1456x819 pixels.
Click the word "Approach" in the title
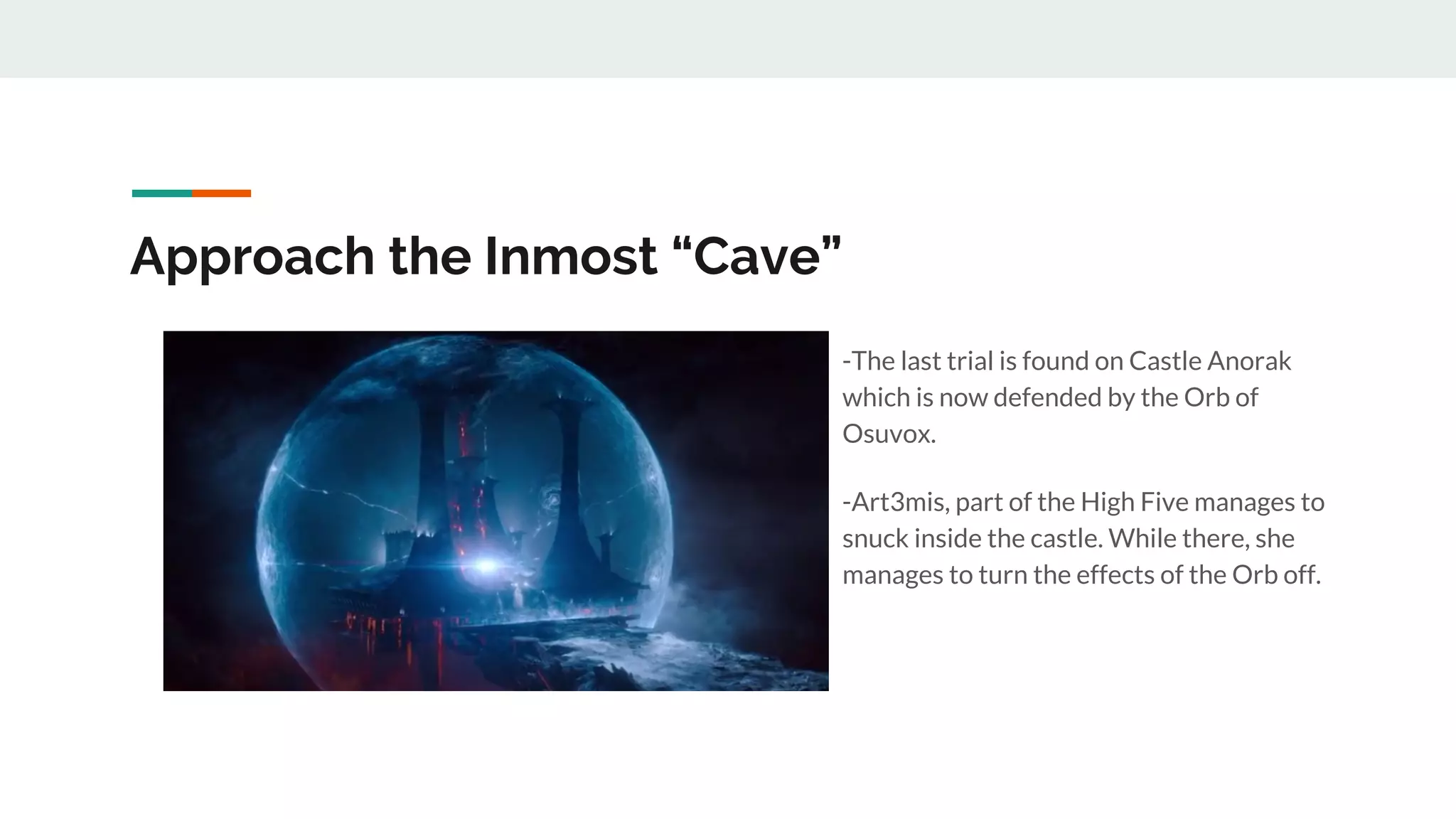click(252, 257)
